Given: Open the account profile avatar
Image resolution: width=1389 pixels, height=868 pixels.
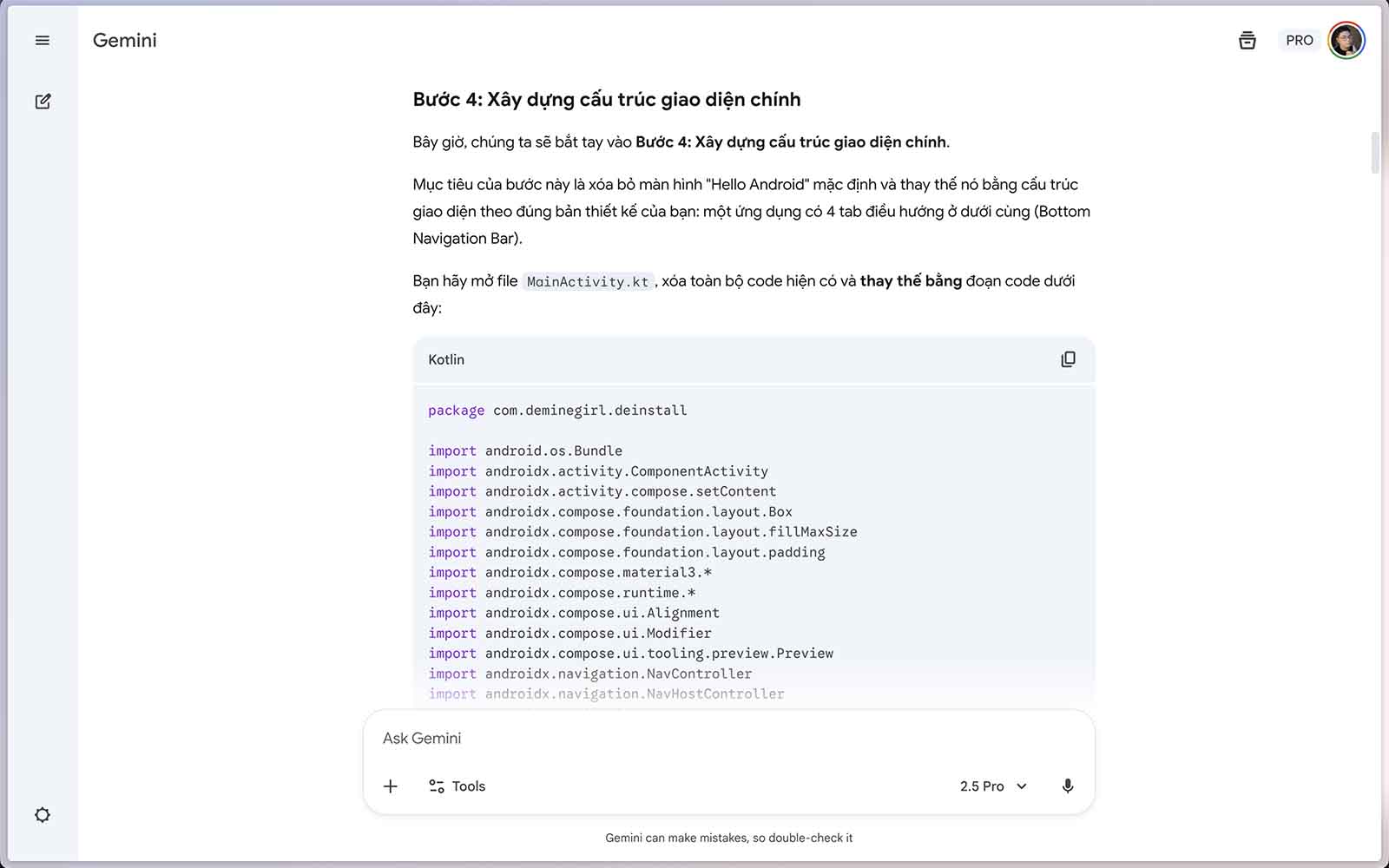Looking at the screenshot, I should coord(1346,41).
